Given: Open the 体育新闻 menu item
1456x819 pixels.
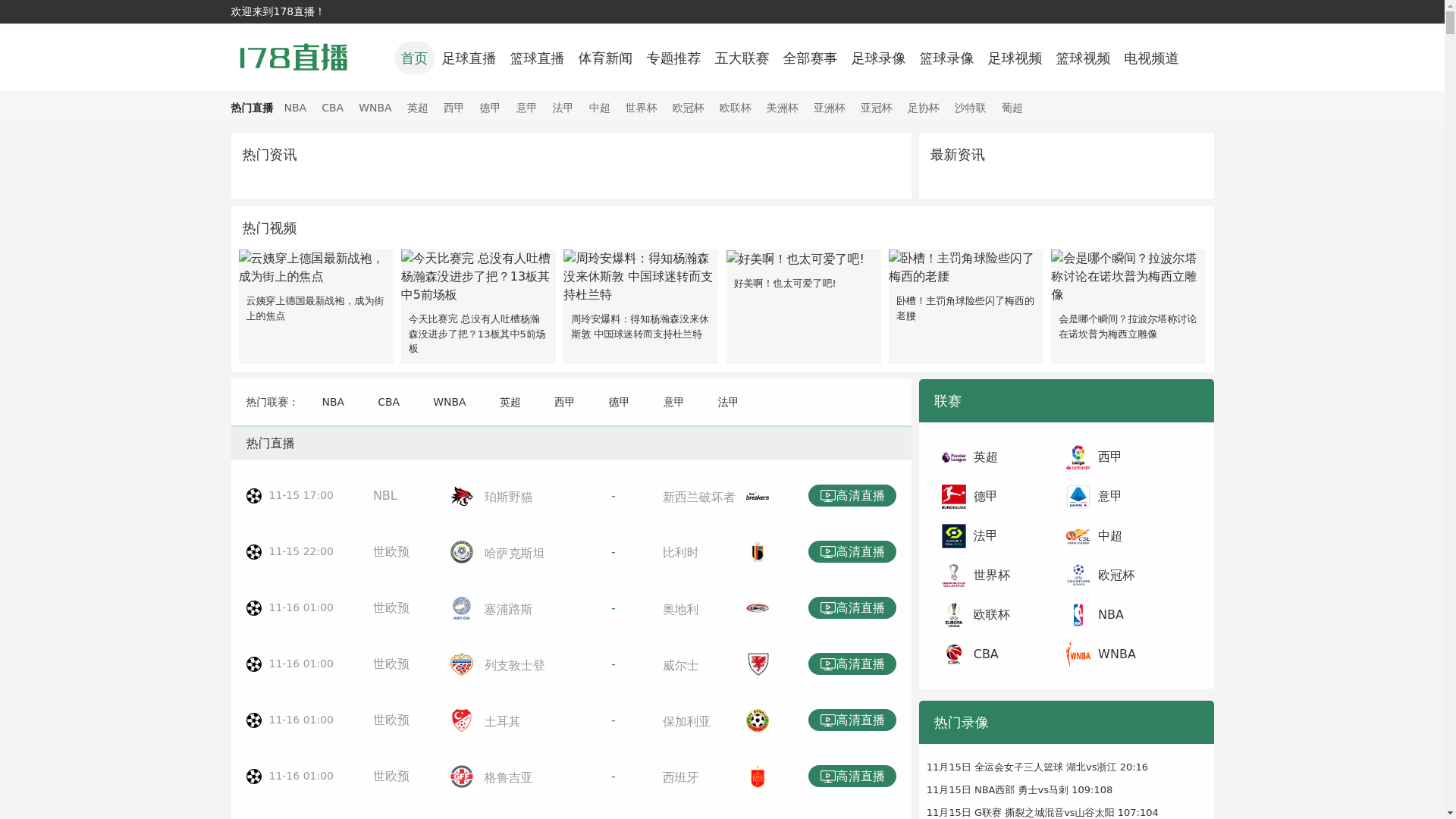Looking at the screenshot, I should coord(605,58).
